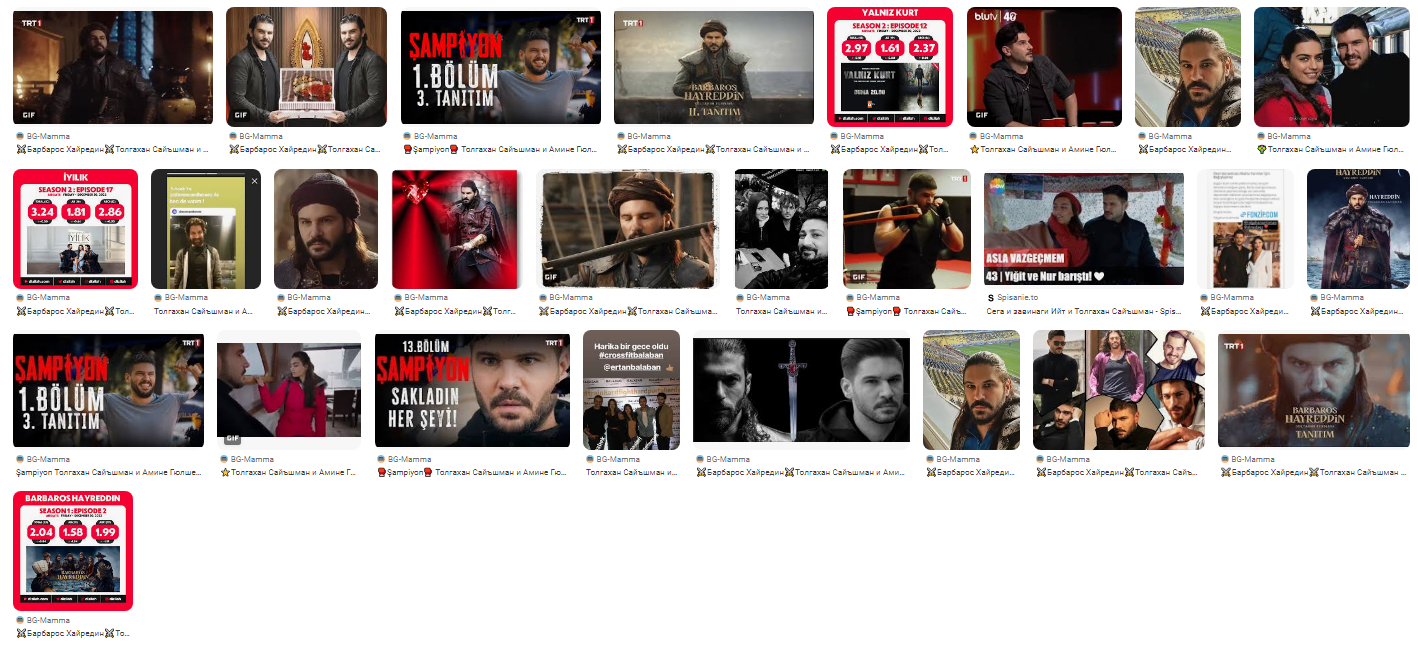Select the Şampiyon 13. Bölüm 'Sakladın Her Şeyi' thumbnail

(x=470, y=390)
